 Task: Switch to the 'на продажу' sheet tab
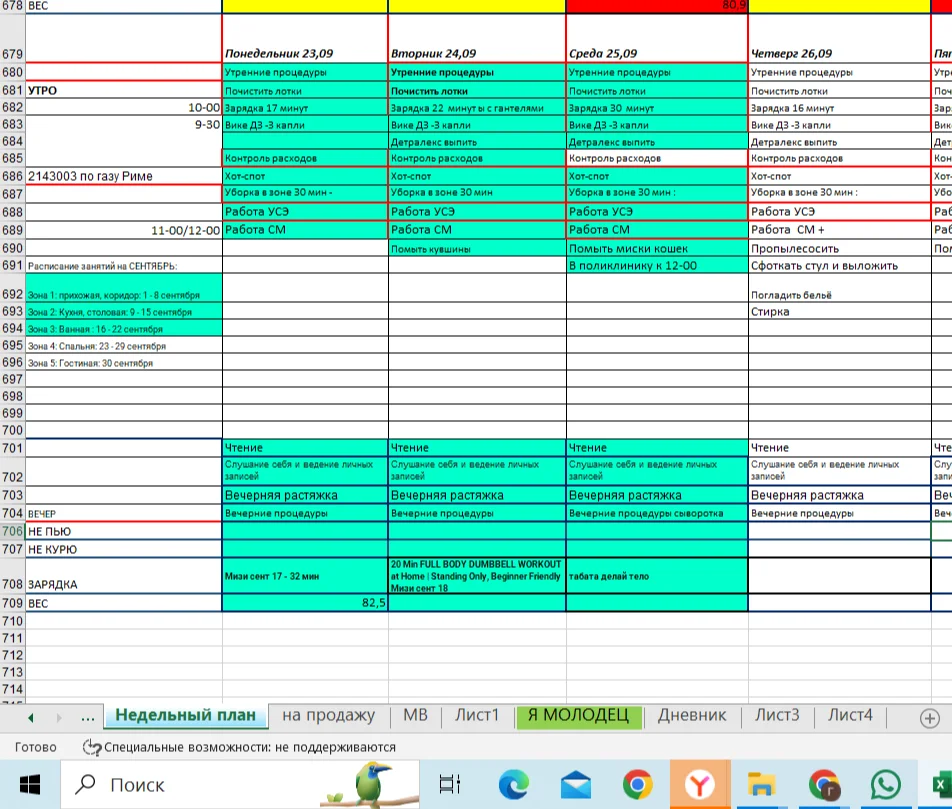[328, 715]
